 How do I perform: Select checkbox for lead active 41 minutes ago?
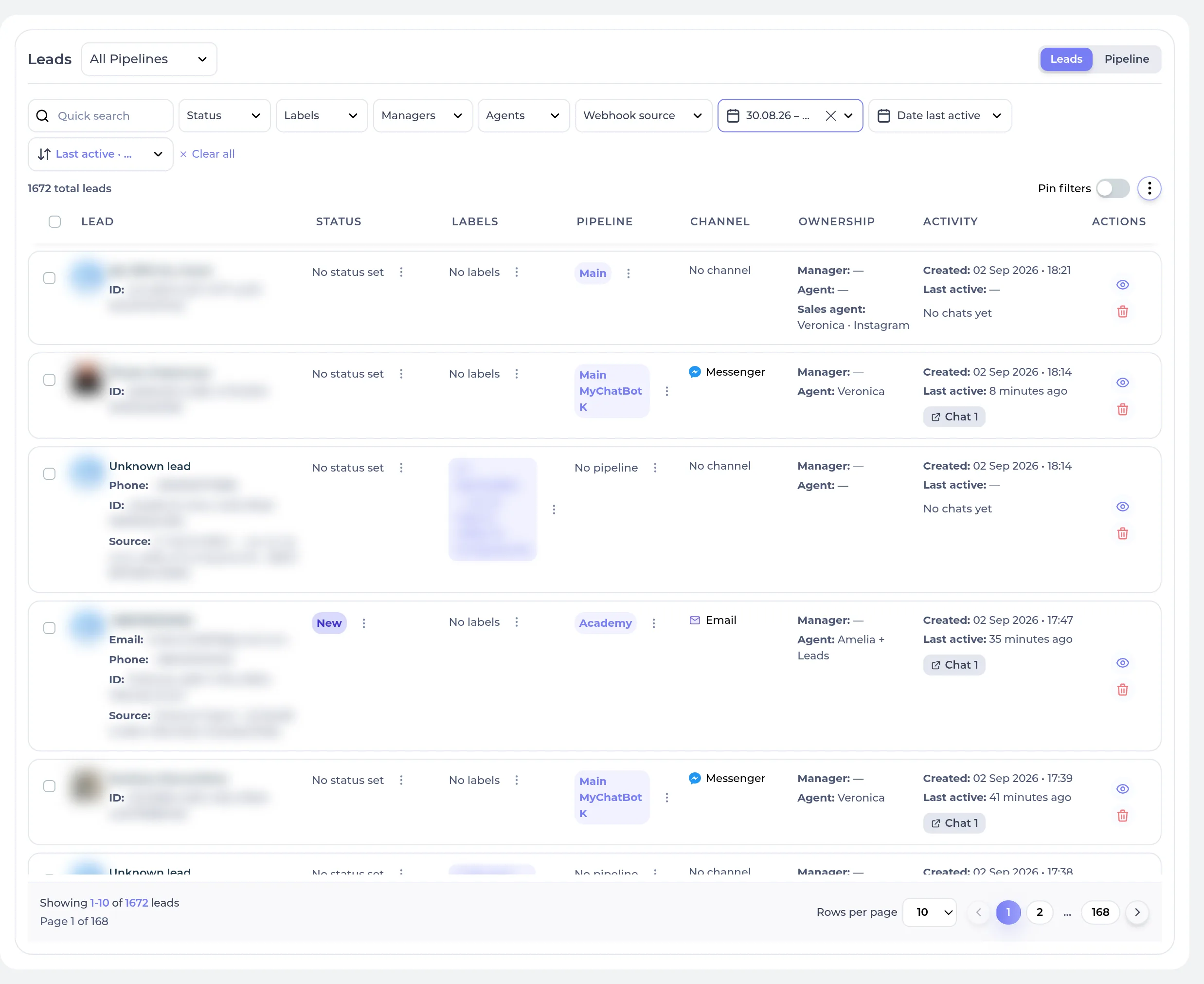click(x=49, y=786)
